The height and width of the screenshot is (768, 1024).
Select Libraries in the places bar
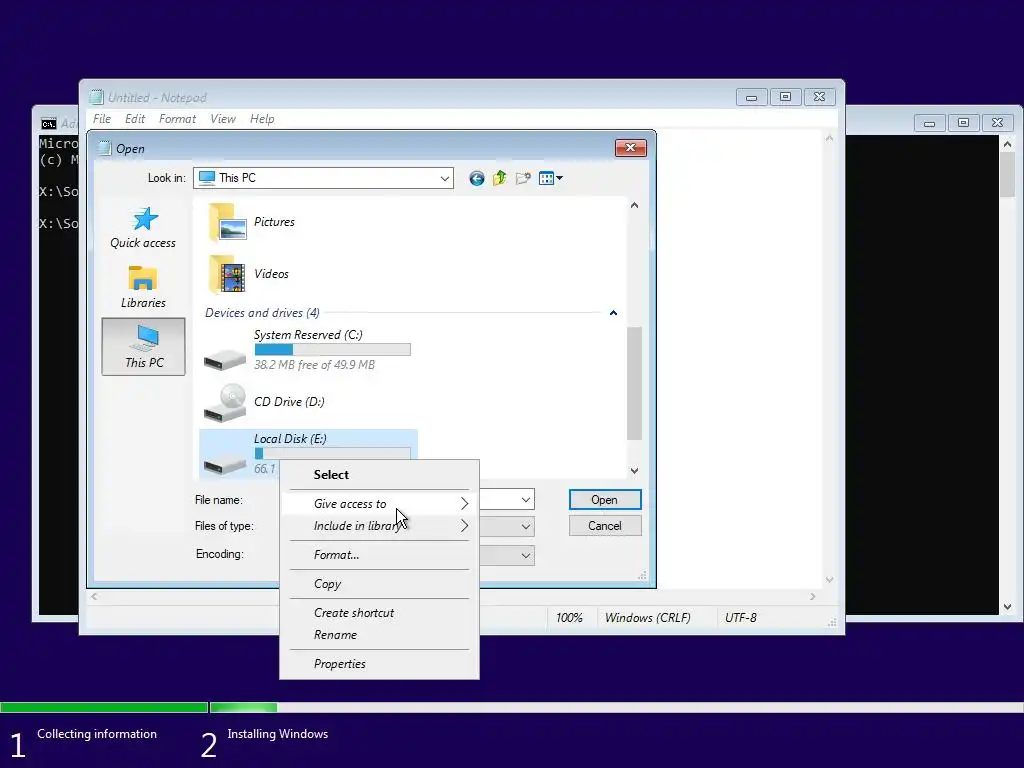click(143, 287)
